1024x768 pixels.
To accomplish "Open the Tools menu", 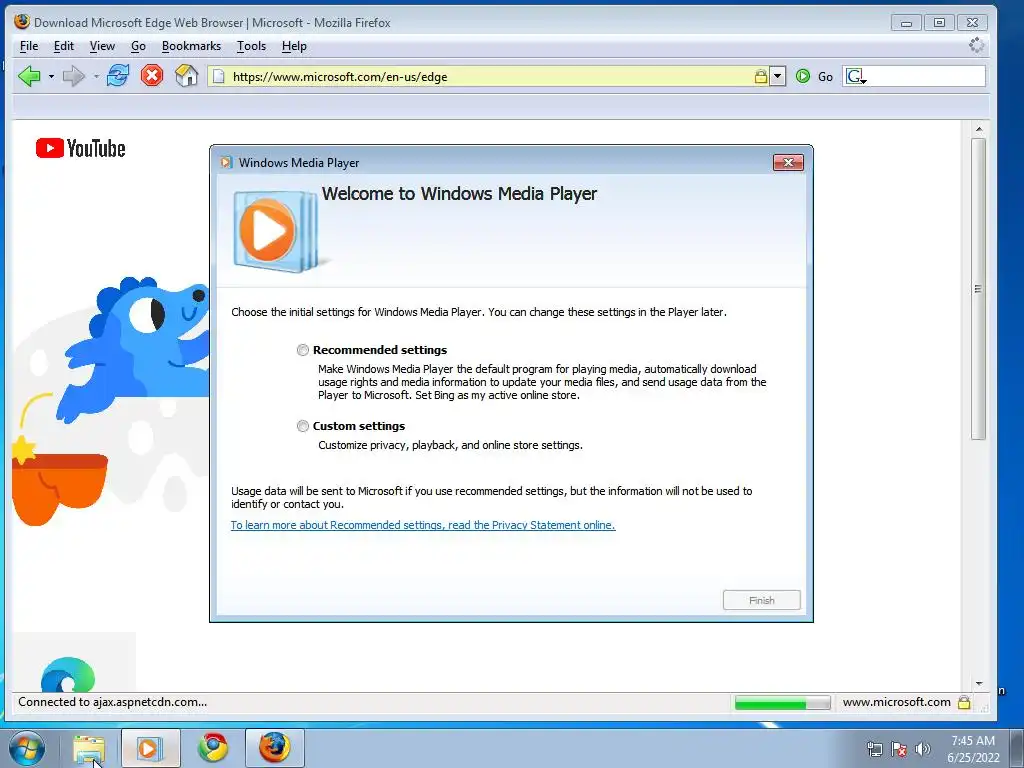I will [x=251, y=46].
